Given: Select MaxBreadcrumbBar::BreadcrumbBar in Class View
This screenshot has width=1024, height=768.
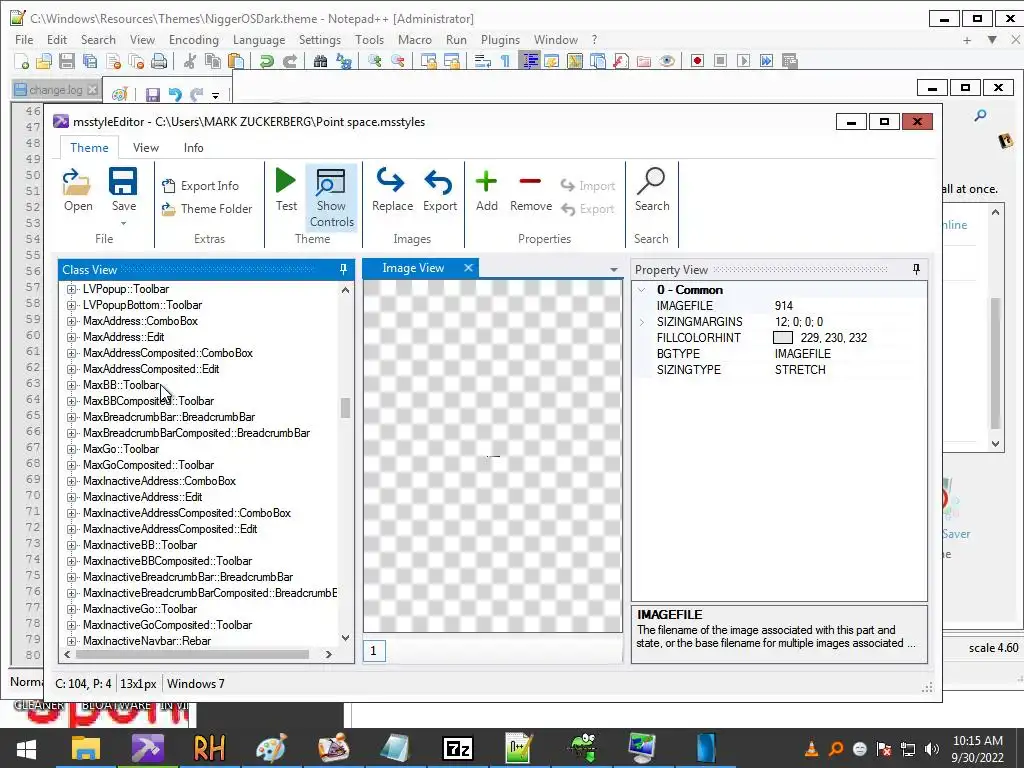Looking at the screenshot, I should click(168, 417).
